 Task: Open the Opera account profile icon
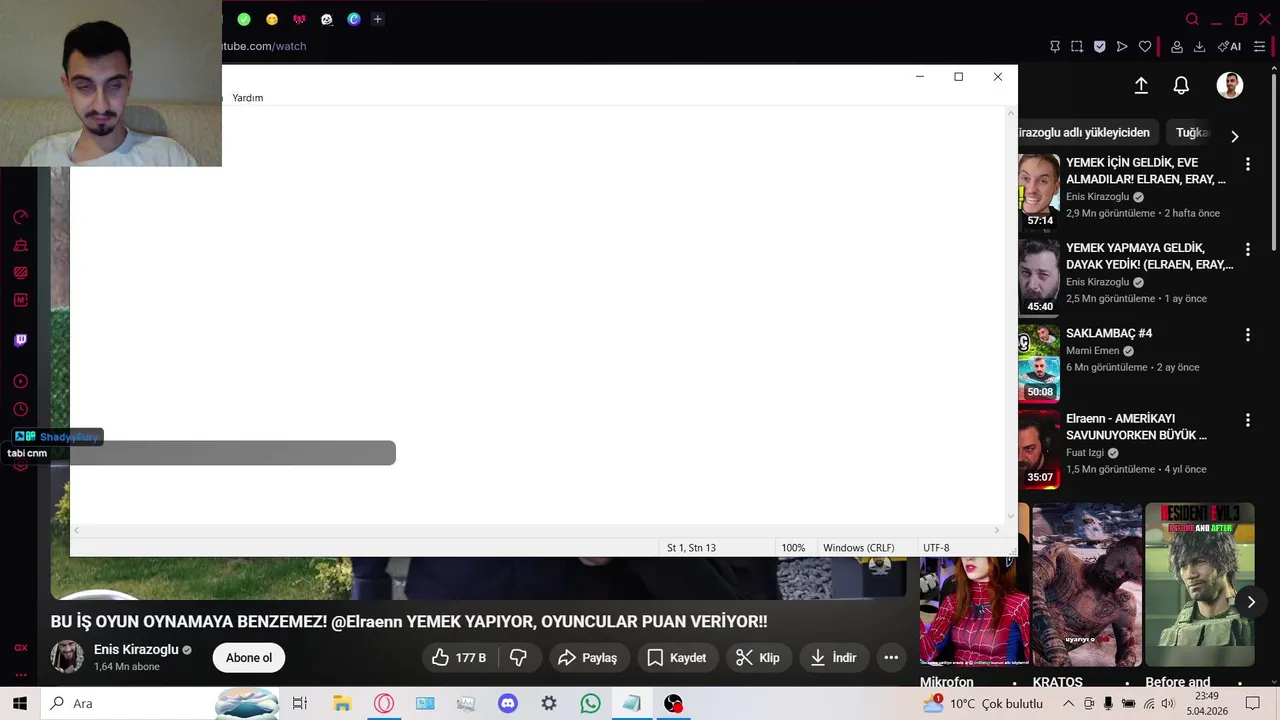coord(1177,46)
